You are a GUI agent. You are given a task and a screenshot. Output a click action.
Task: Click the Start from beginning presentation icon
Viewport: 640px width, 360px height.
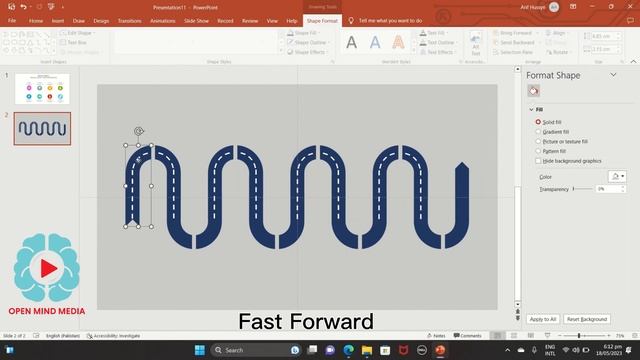pos(51,7)
